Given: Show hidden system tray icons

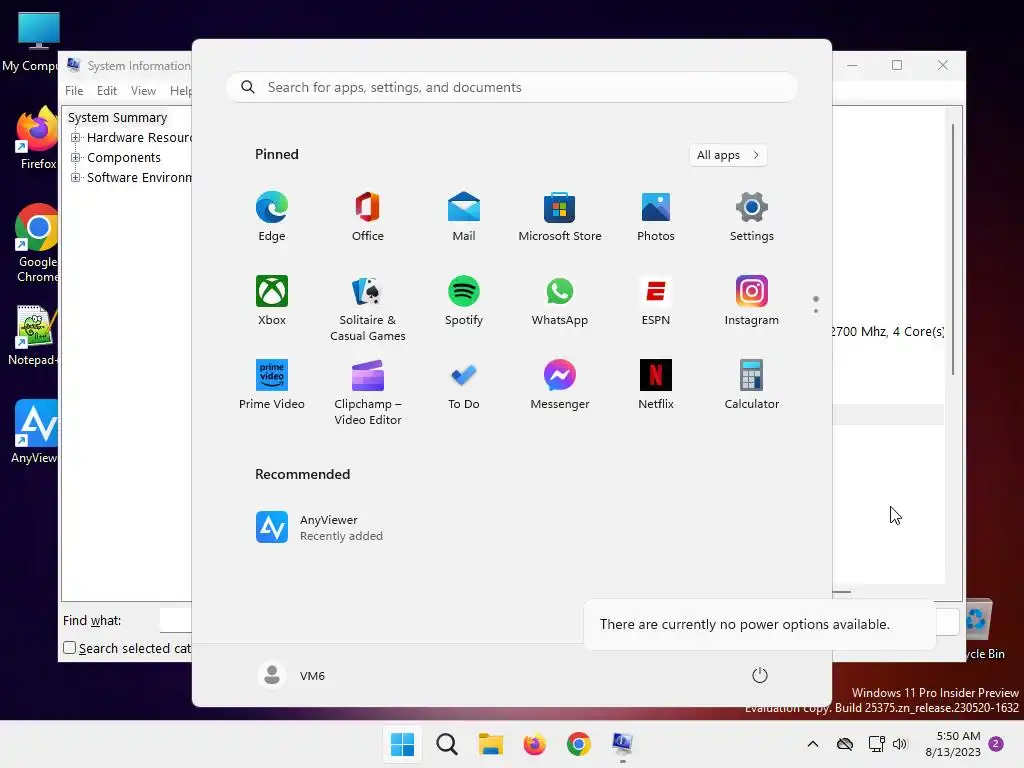Looking at the screenshot, I should (x=812, y=744).
